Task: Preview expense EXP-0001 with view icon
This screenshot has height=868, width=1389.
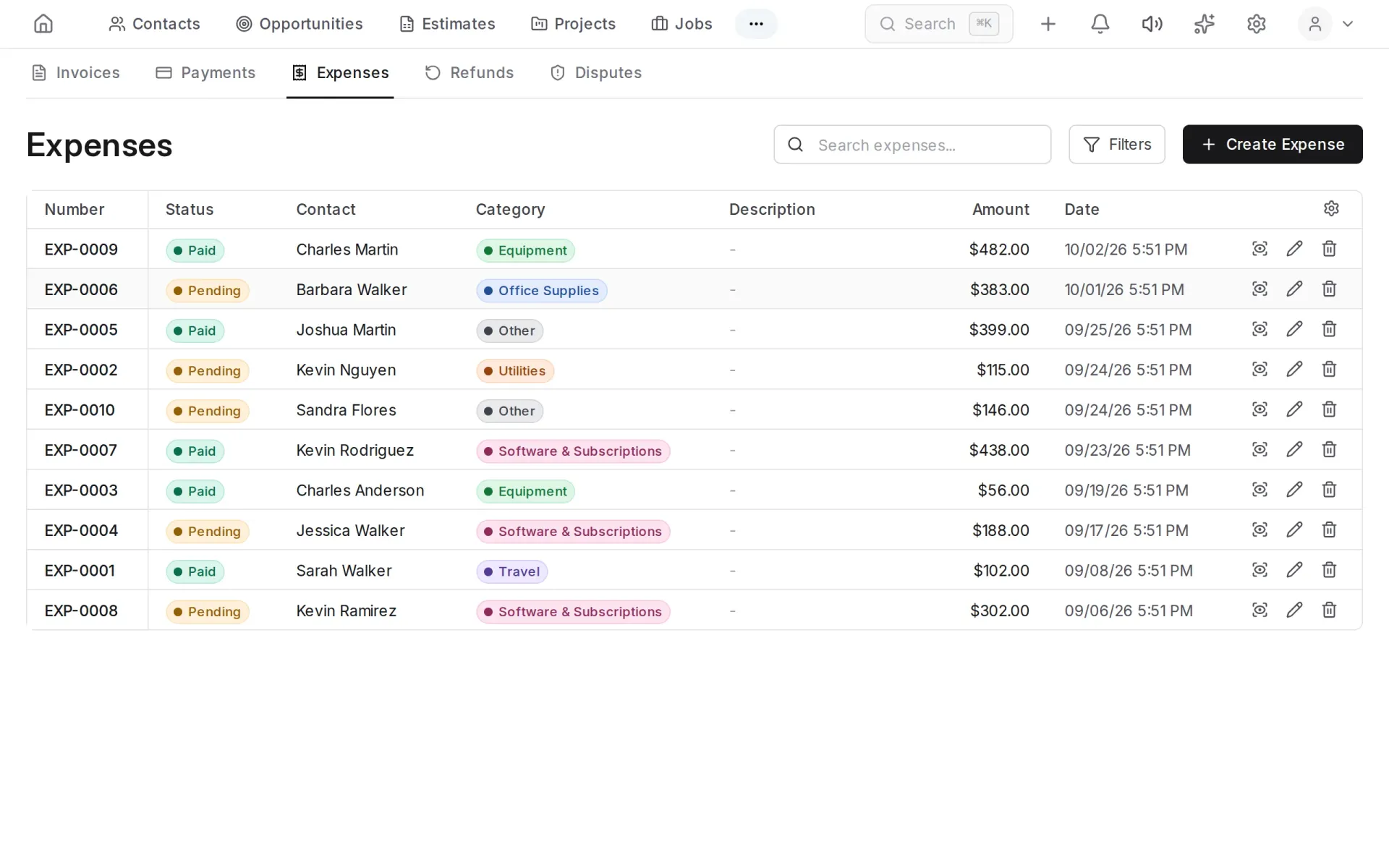Action: (1260, 570)
